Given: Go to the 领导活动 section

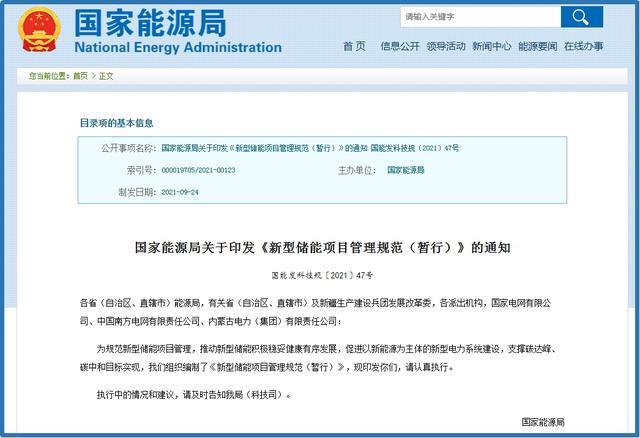Looking at the screenshot, I should (x=446, y=46).
